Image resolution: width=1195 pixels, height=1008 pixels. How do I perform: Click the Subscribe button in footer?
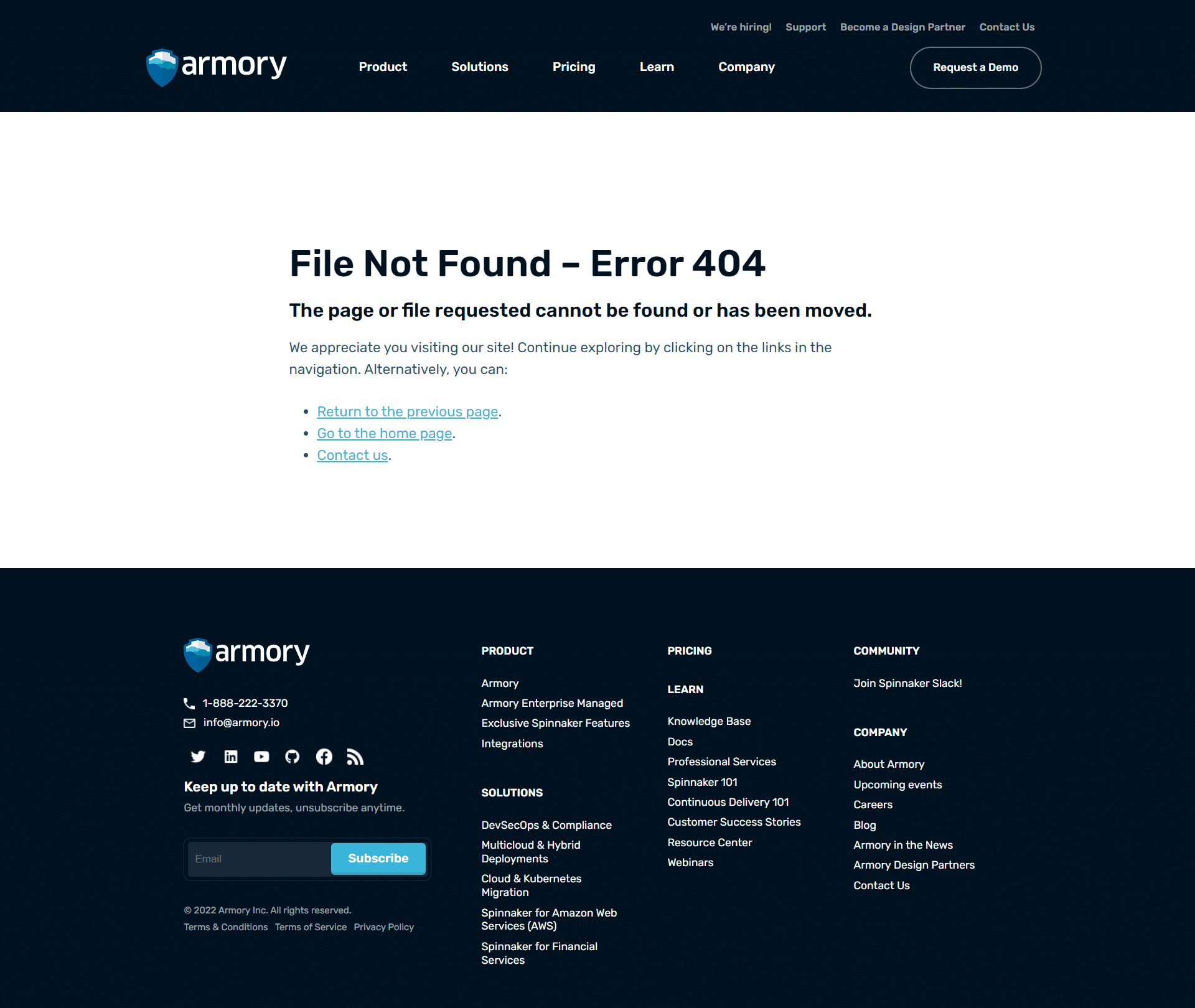pyautogui.click(x=377, y=858)
